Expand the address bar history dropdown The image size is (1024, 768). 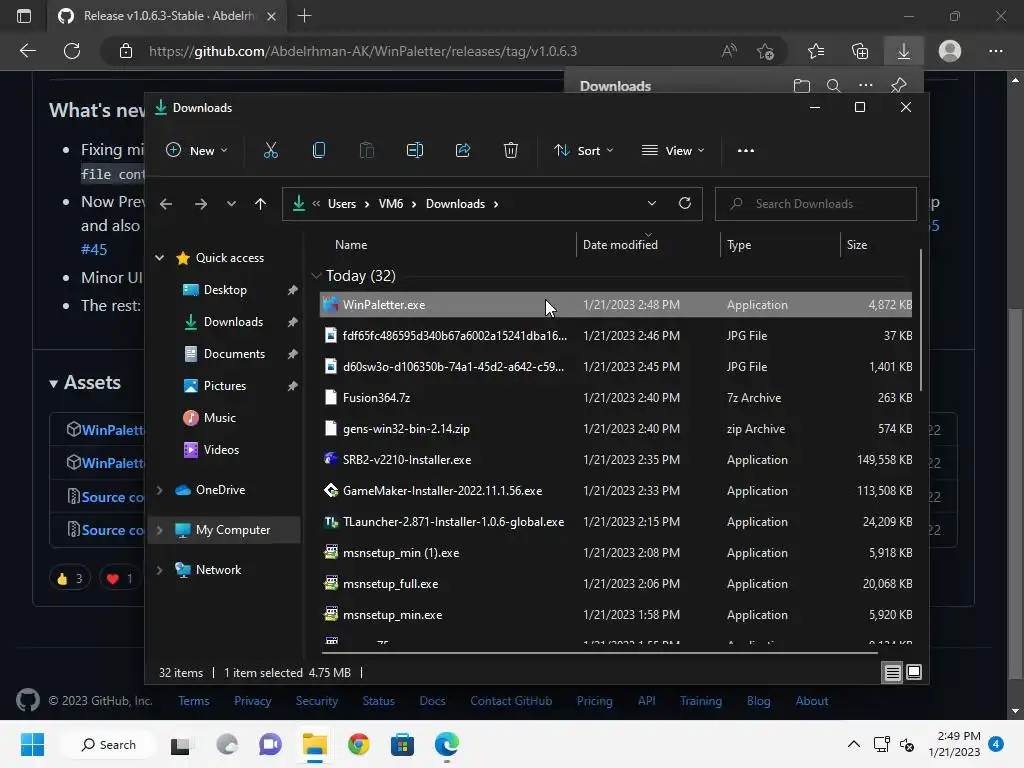click(x=651, y=203)
